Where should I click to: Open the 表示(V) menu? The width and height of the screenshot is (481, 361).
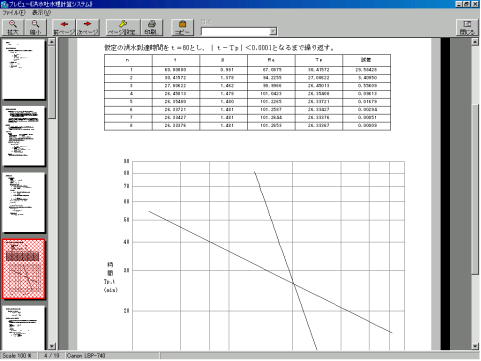(x=41, y=13)
